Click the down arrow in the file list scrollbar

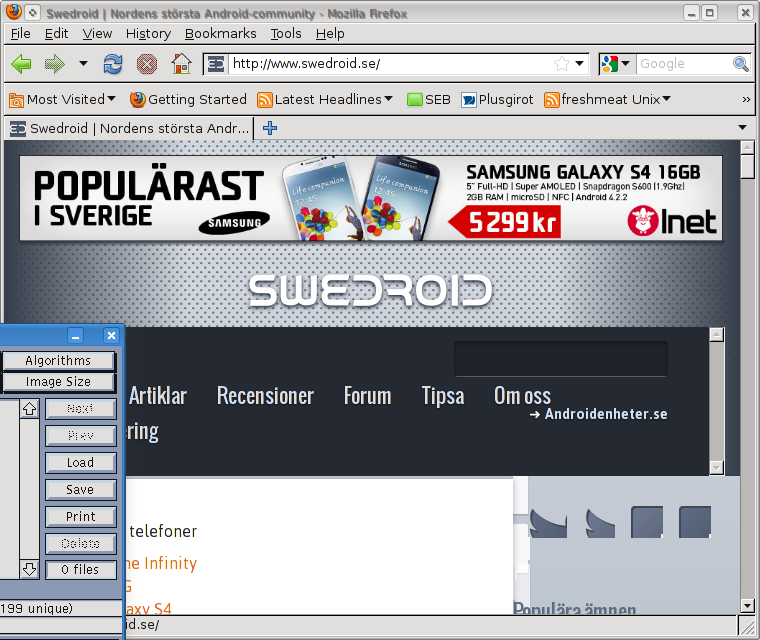tap(30, 569)
